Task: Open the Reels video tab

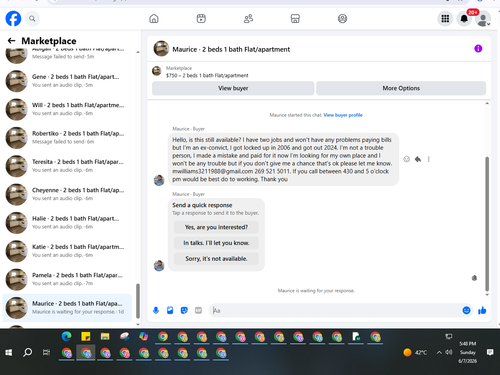Action: (201, 19)
